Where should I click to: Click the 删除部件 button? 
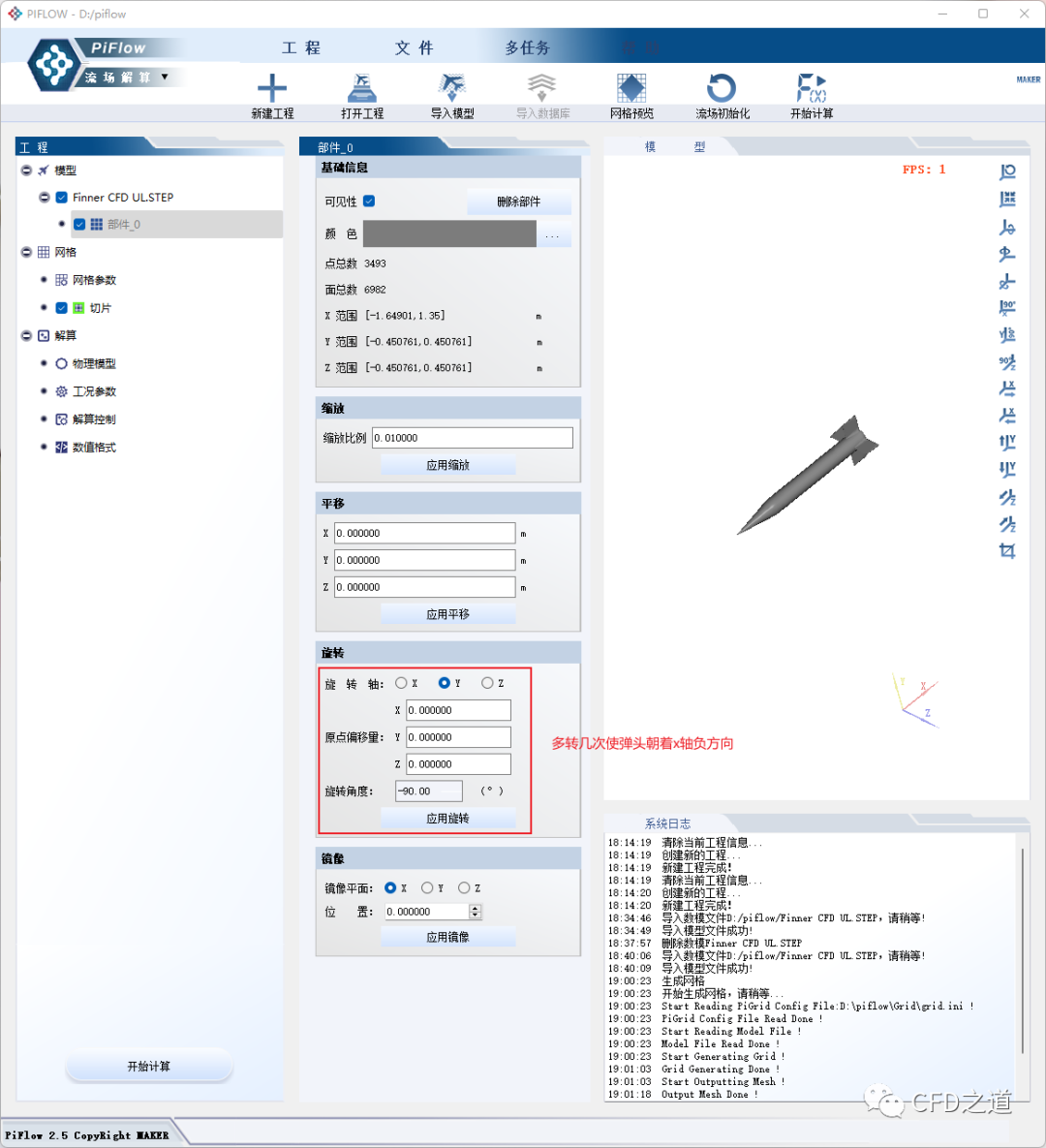518,202
